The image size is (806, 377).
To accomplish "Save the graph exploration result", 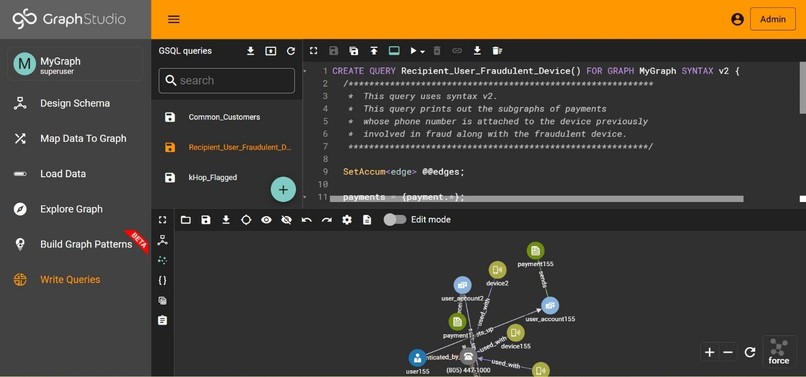I will tap(206, 220).
